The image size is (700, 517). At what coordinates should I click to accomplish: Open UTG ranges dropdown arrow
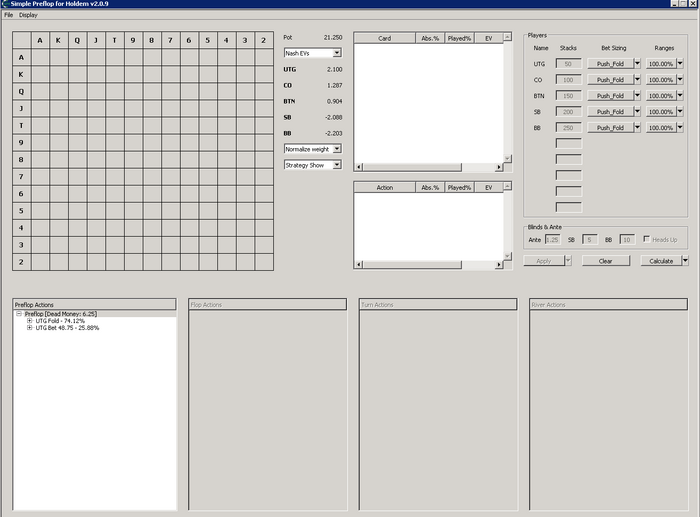pos(680,63)
